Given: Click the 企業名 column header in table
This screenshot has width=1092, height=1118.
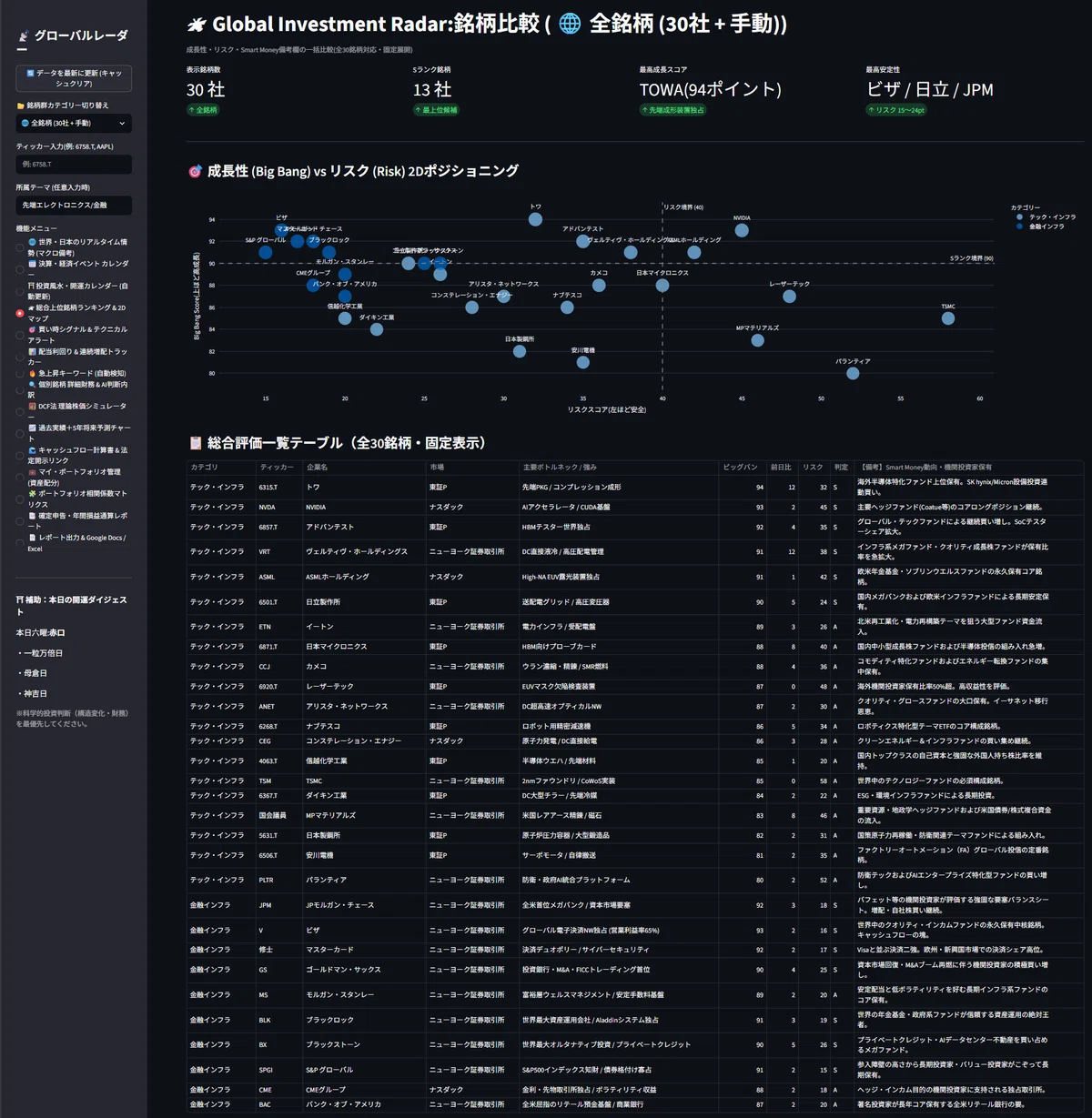Looking at the screenshot, I should click(365, 467).
